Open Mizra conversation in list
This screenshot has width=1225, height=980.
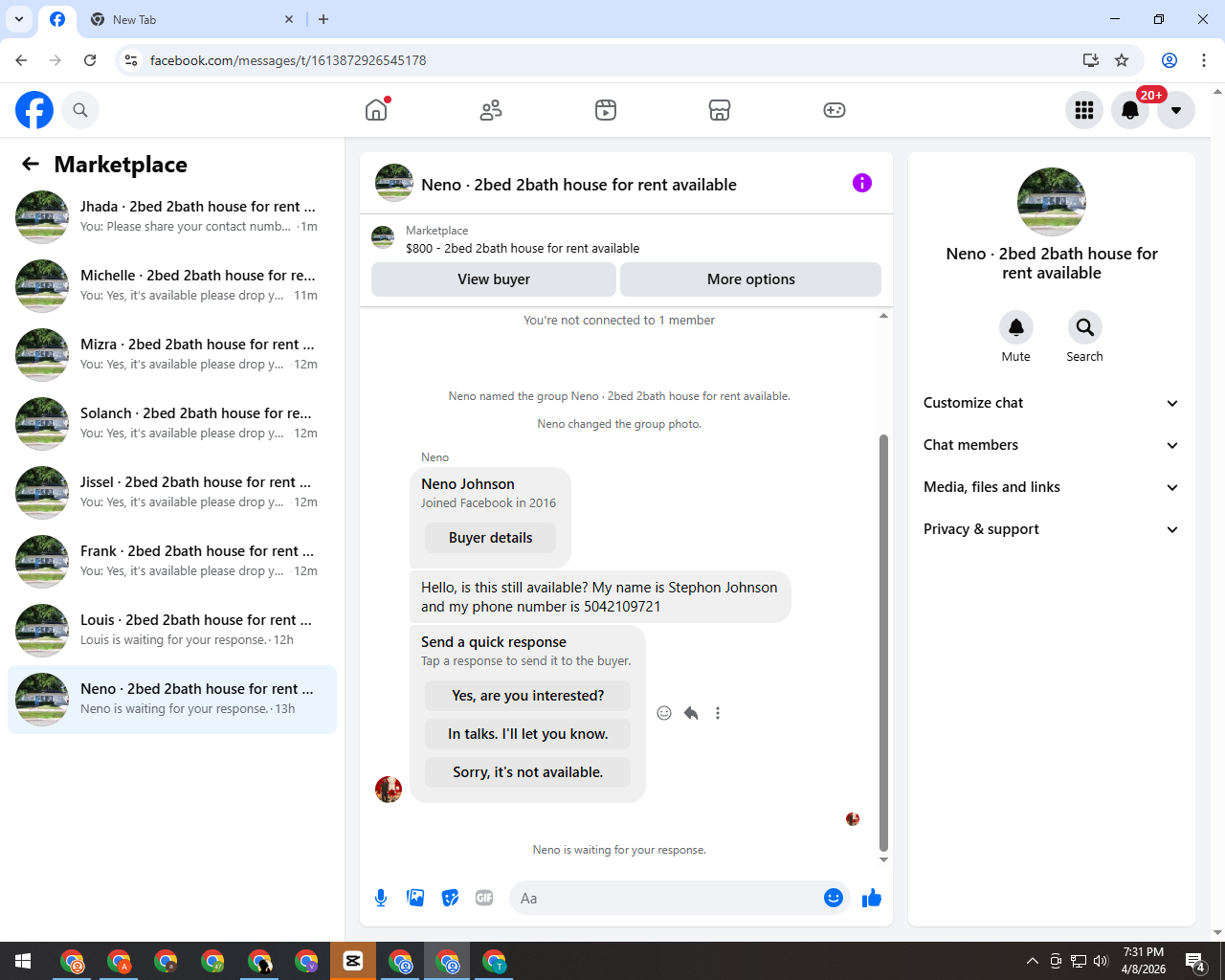point(172,355)
